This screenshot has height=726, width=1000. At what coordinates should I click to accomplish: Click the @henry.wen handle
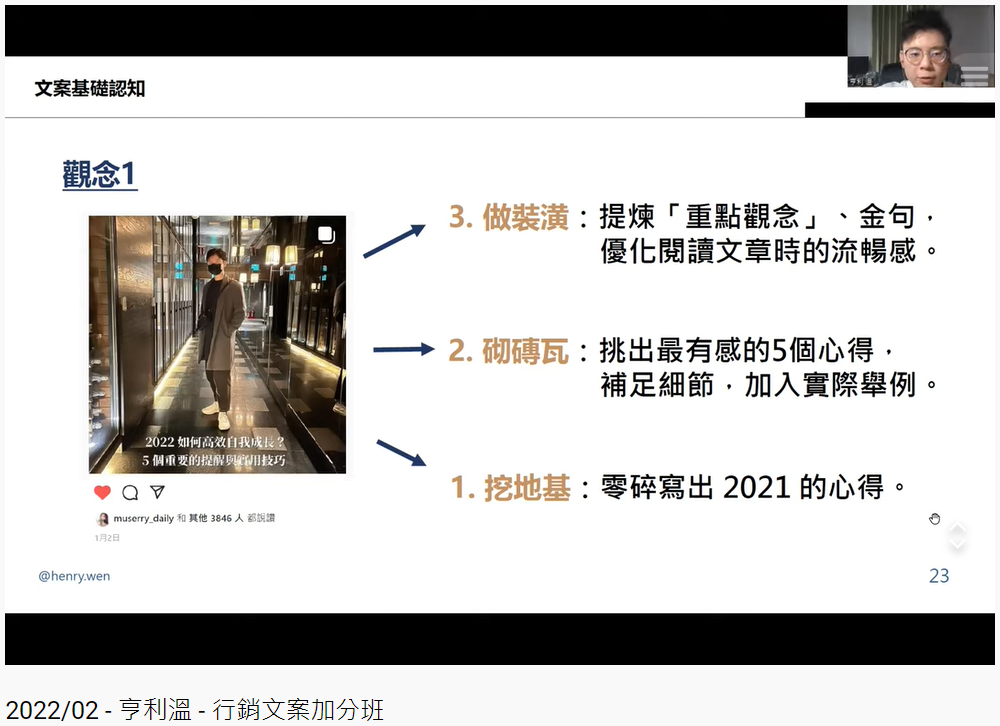click(x=76, y=576)
